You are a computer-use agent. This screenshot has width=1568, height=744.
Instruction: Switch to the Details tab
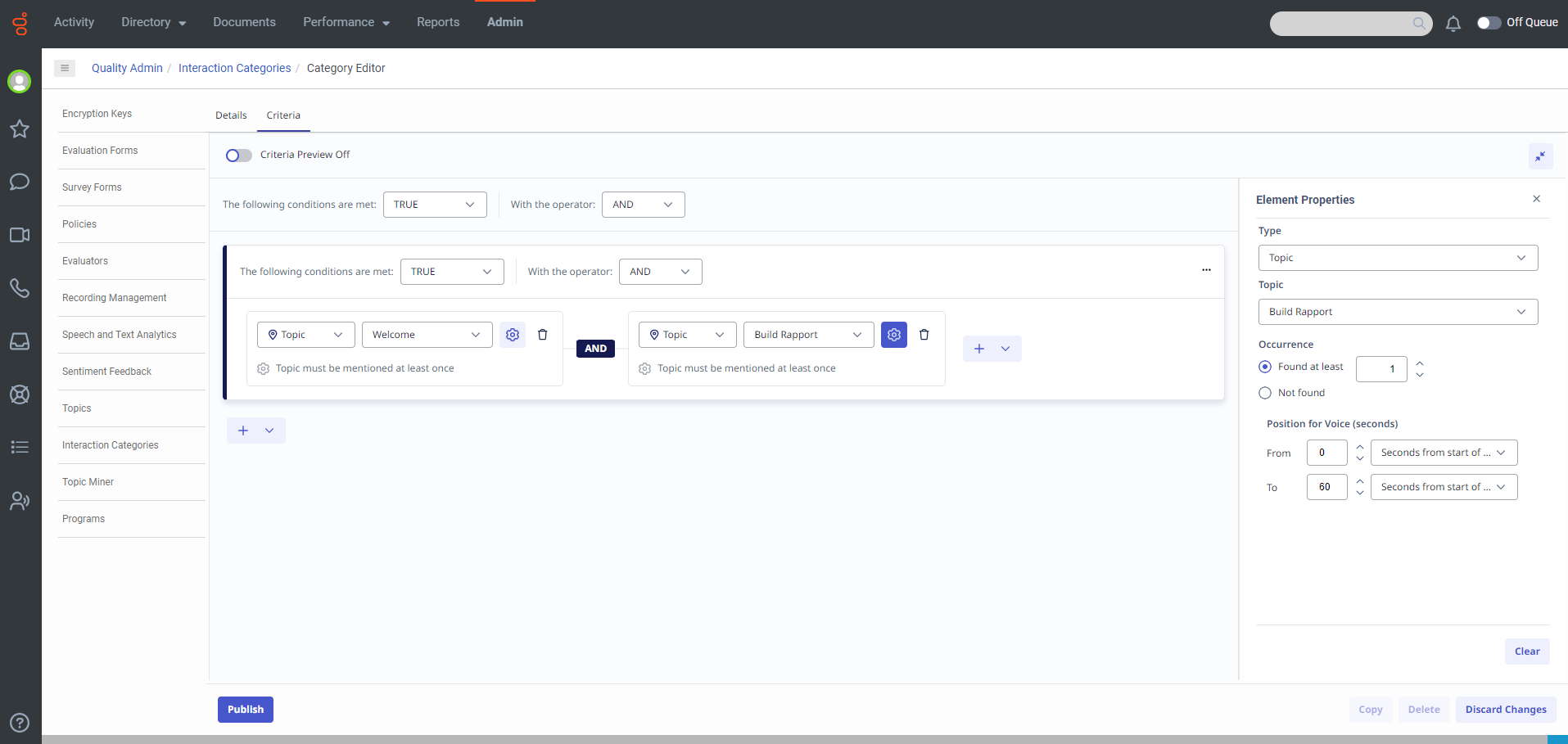click(x=231, y=115)
